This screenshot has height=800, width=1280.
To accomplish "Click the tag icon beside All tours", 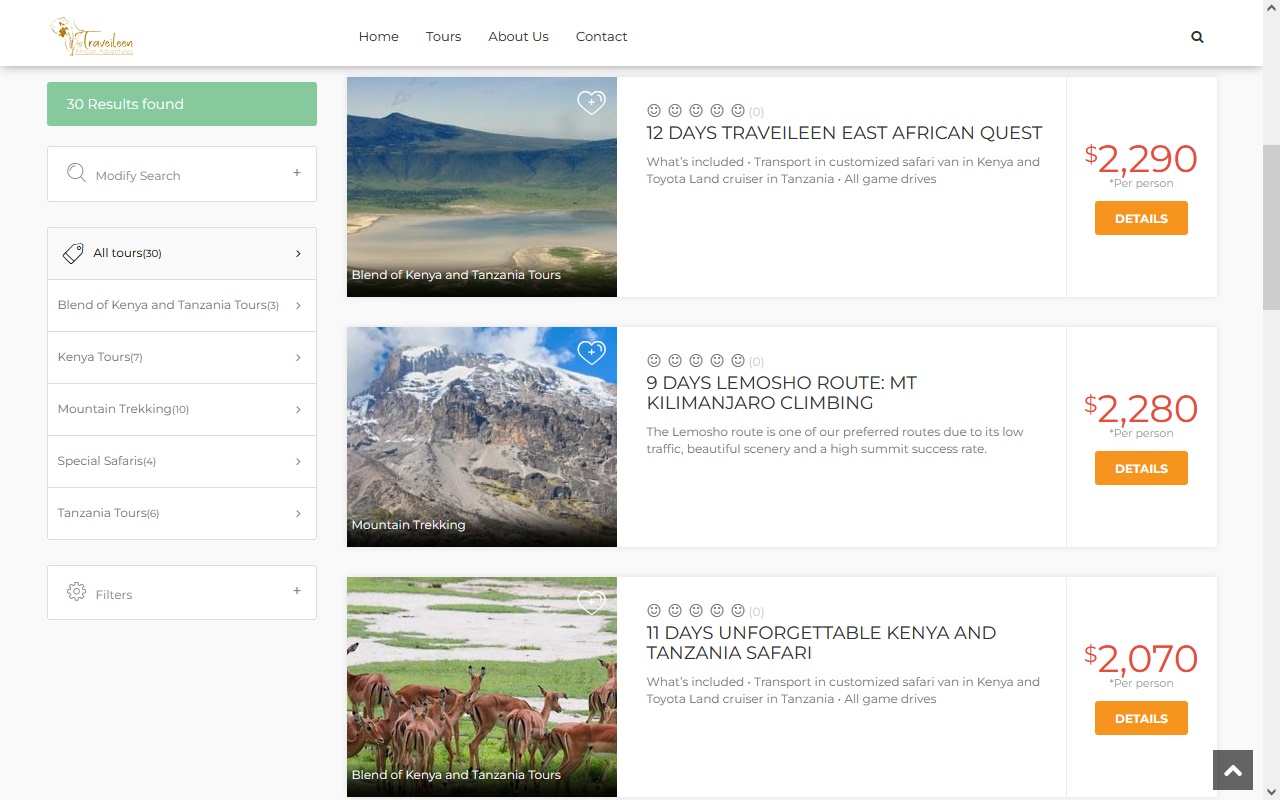I will pos(73,253).
